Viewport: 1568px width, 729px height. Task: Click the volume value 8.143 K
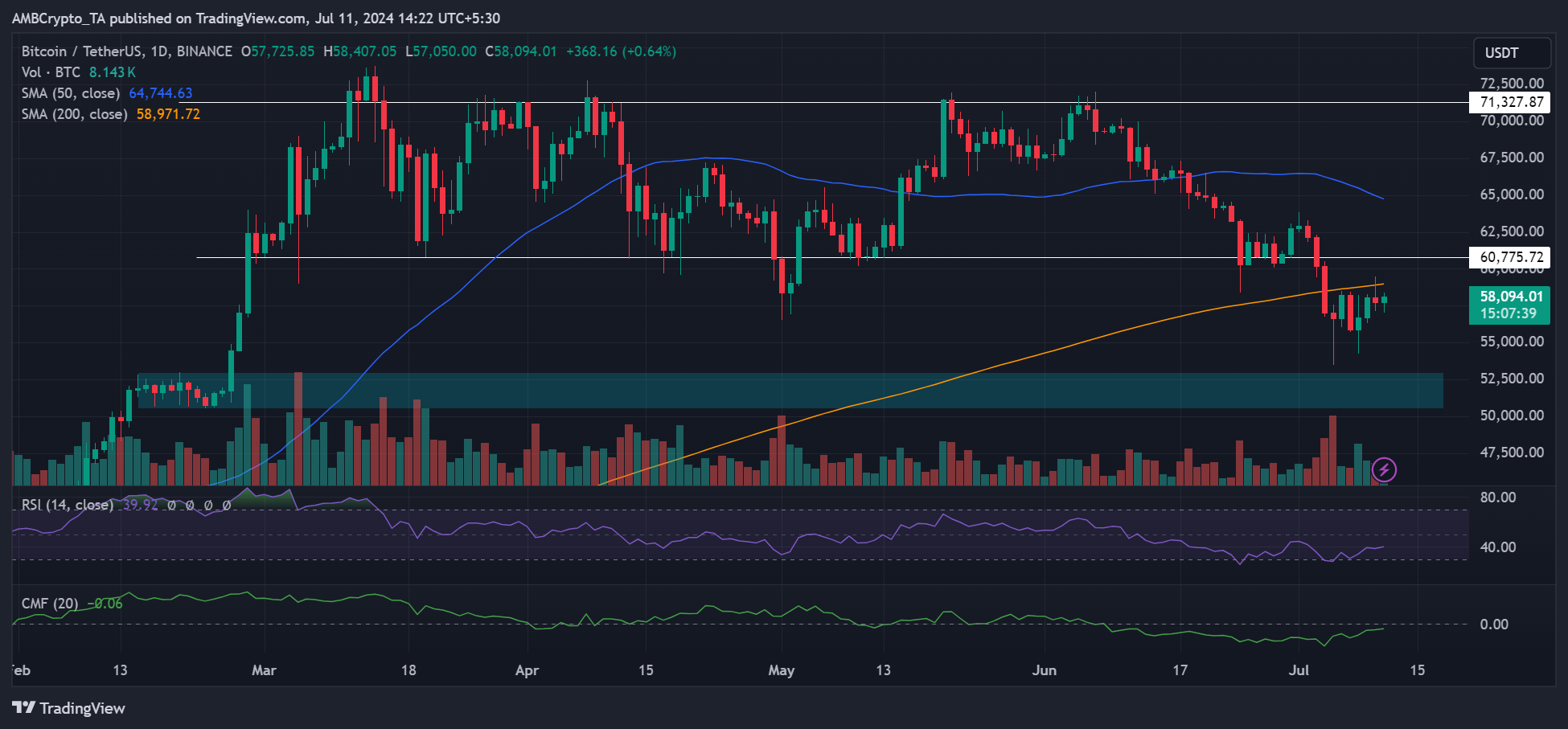point(113,72)
